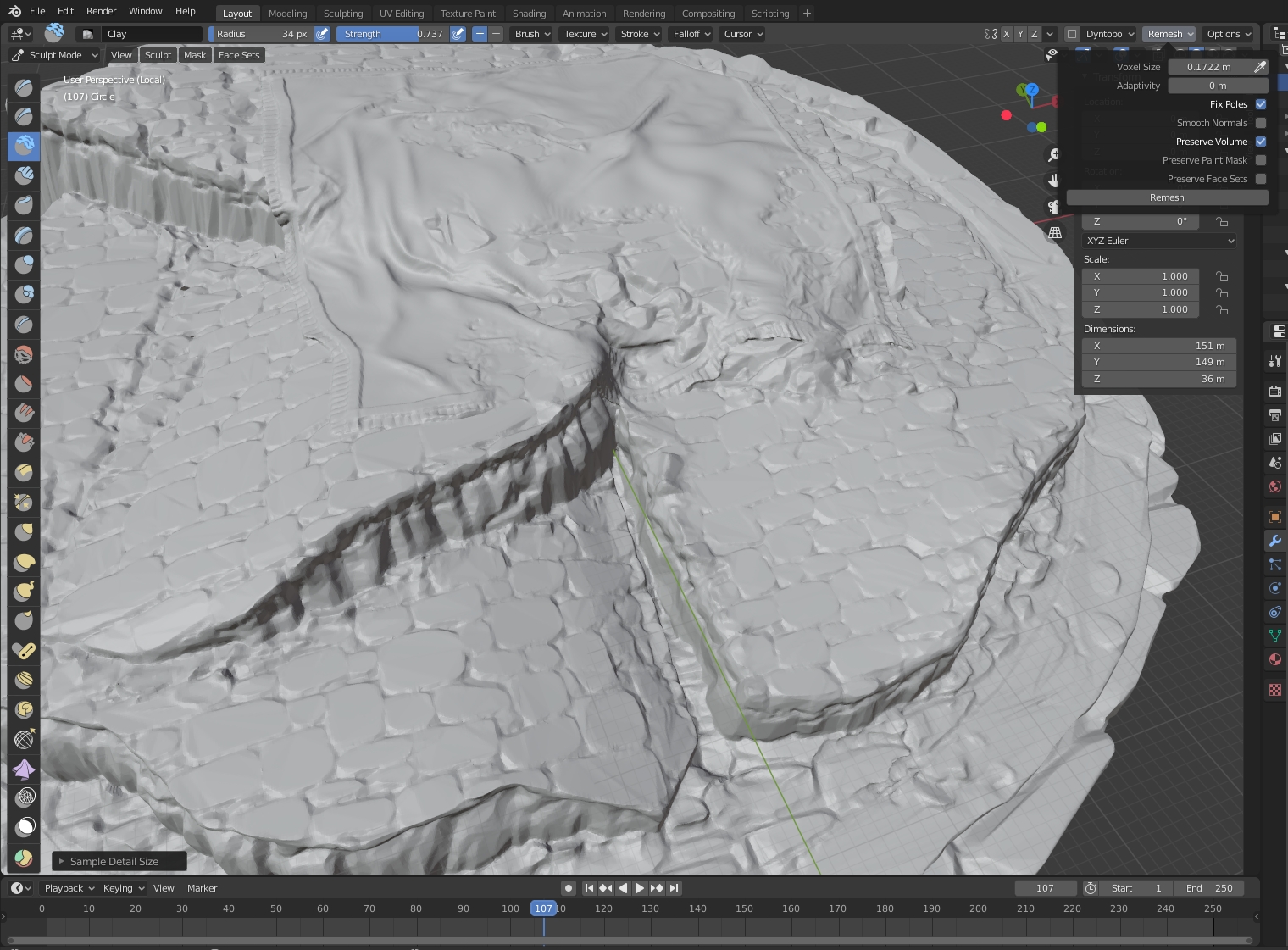Select the Draw Face Sets tool
Image resolution: width=1288 pixels, height=950 pixels.
24,858
